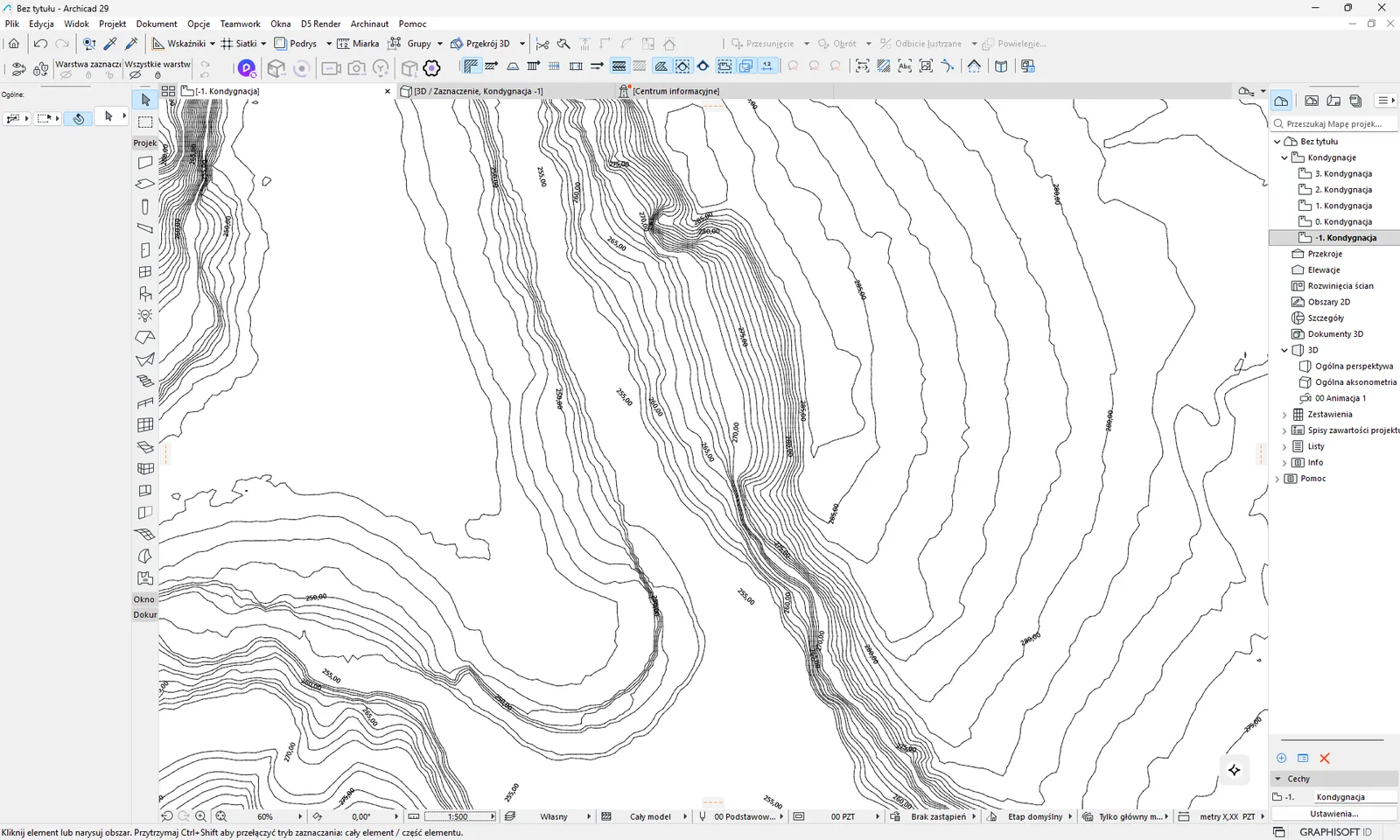Toggle the Siatki grid snap button
1400x840 pixels.
click(239, 43)
